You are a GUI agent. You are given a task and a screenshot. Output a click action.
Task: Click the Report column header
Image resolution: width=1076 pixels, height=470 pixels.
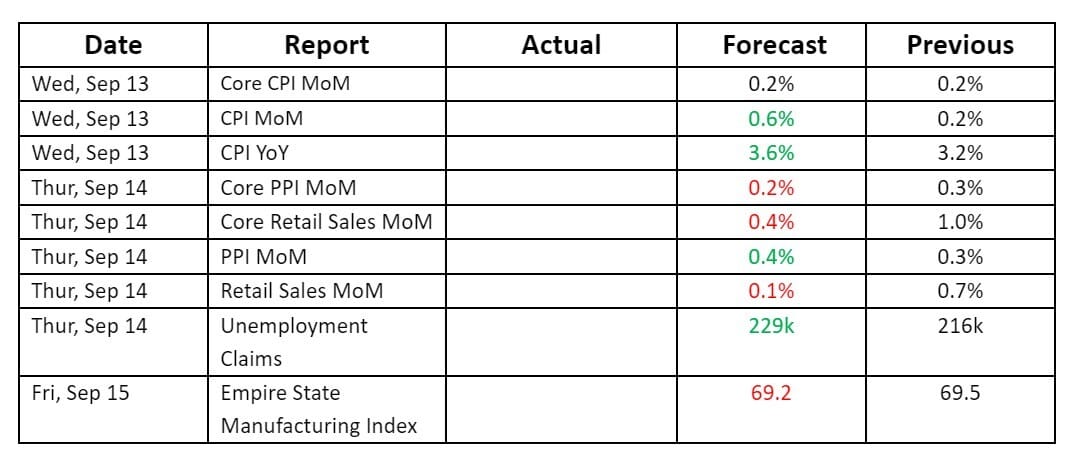[326, 45]
